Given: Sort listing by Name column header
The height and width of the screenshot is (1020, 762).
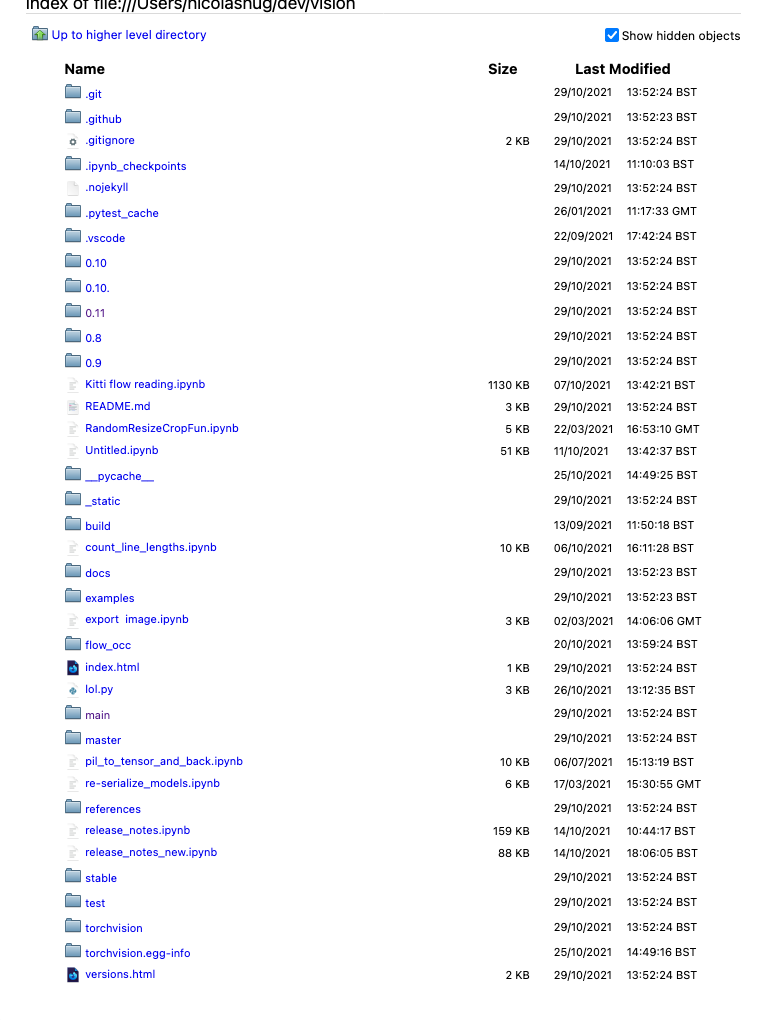Looking at the screenshot, I should 85,69.
